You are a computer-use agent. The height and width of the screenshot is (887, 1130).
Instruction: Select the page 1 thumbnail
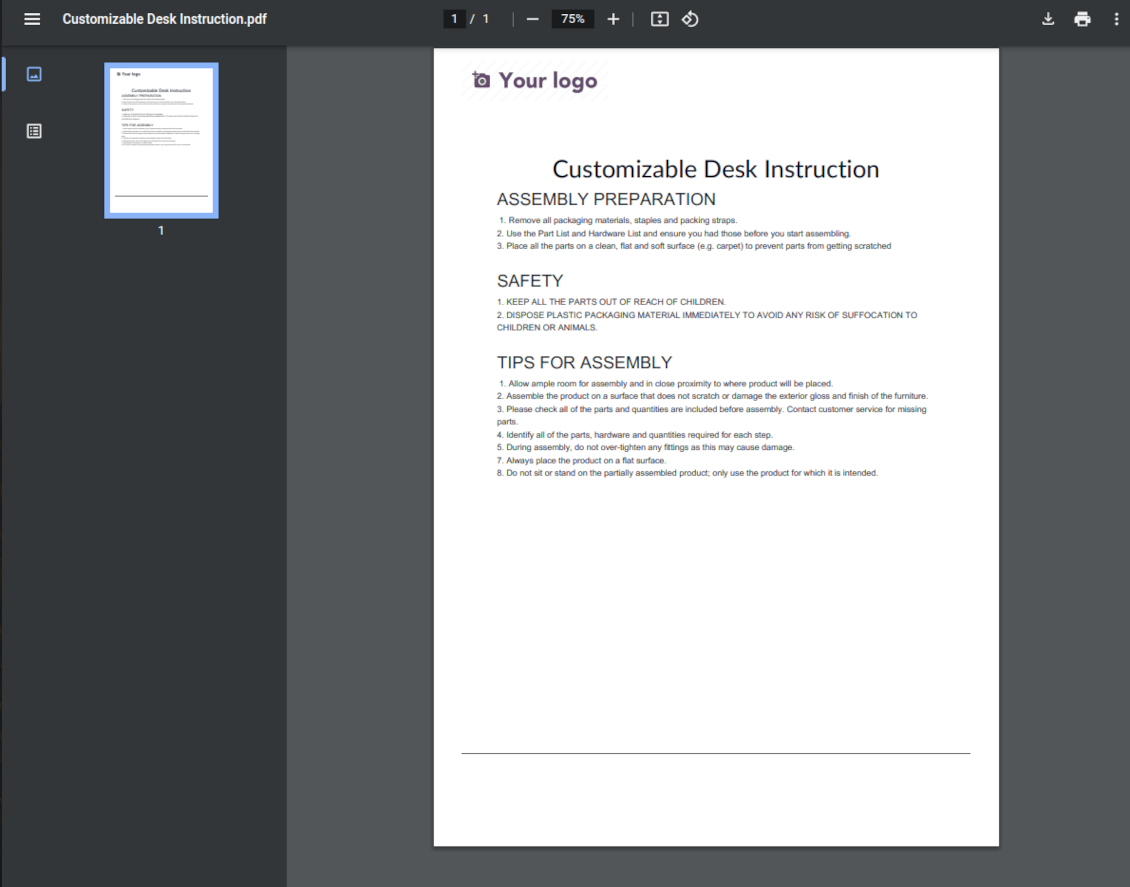pyautogui.click(x=161, y=140)
